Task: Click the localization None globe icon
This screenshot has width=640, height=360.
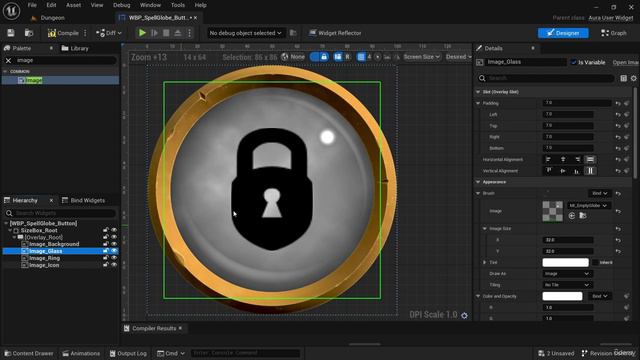Action: click(x=285, y=57)
